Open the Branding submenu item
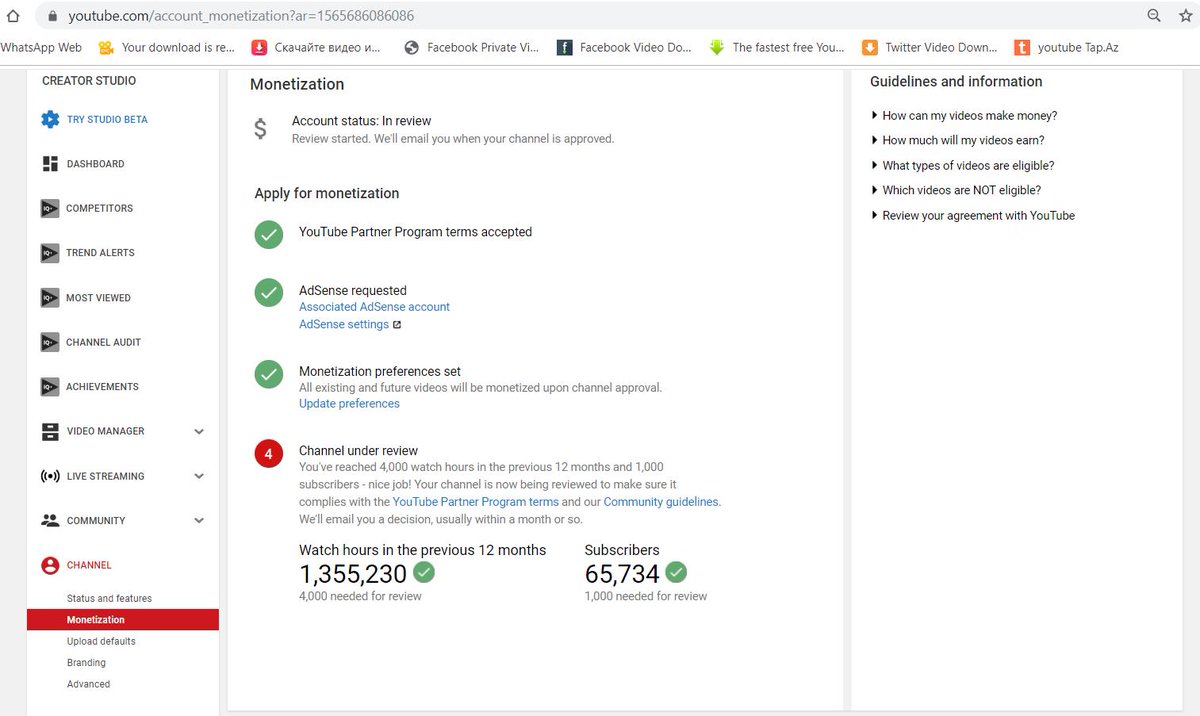Image resolution: width=1200 pixels, height=716 pixels. point(86,663)
